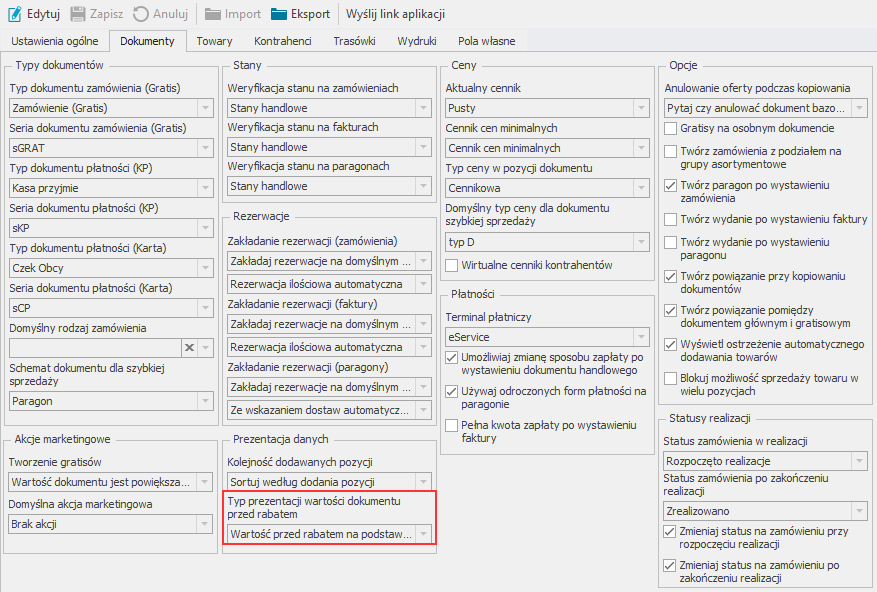The width and height of the screenshot is (877, 592).
Task: Click the Import folder icon
Action: click(213, 15)
